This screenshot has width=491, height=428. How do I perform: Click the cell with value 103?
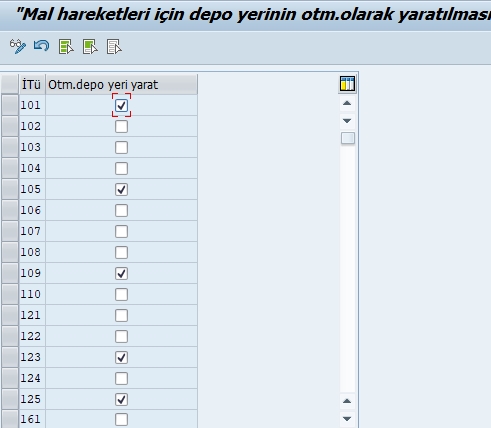tap(32, 147)
